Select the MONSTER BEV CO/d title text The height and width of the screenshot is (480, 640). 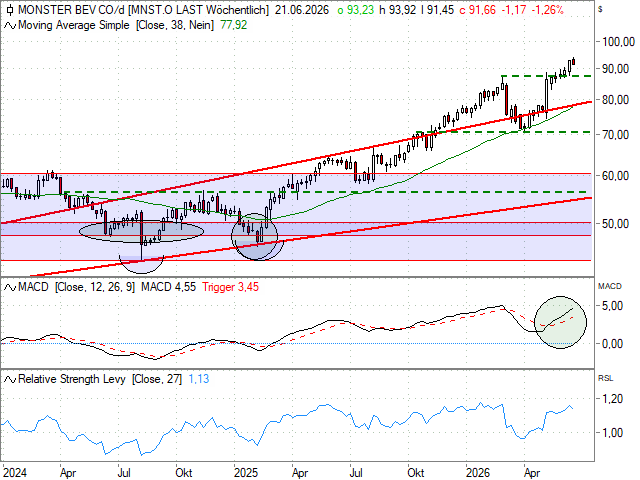pyautogui.click(x=71, y=10)
